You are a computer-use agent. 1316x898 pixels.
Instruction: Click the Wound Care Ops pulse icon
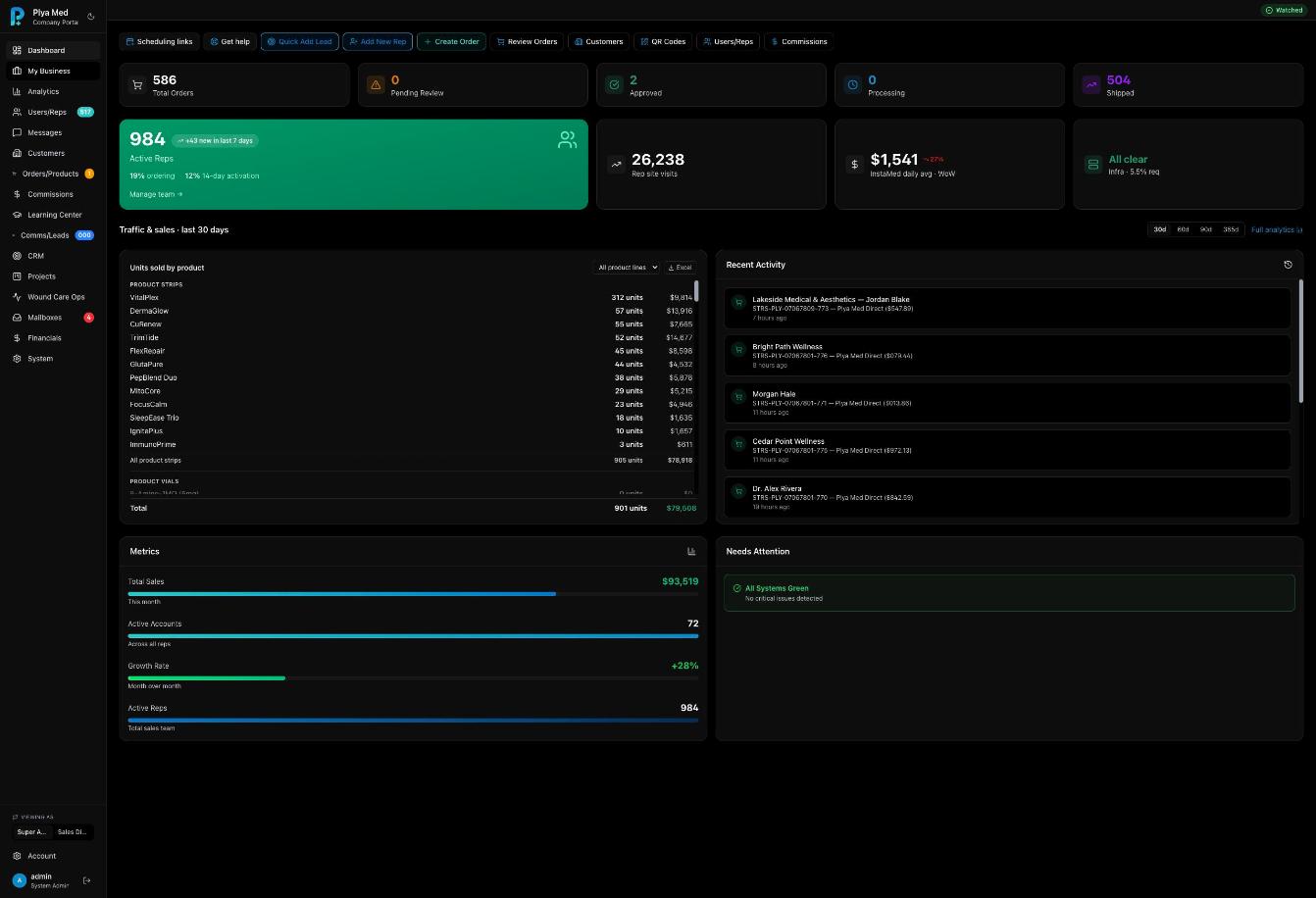coord(17,297)
